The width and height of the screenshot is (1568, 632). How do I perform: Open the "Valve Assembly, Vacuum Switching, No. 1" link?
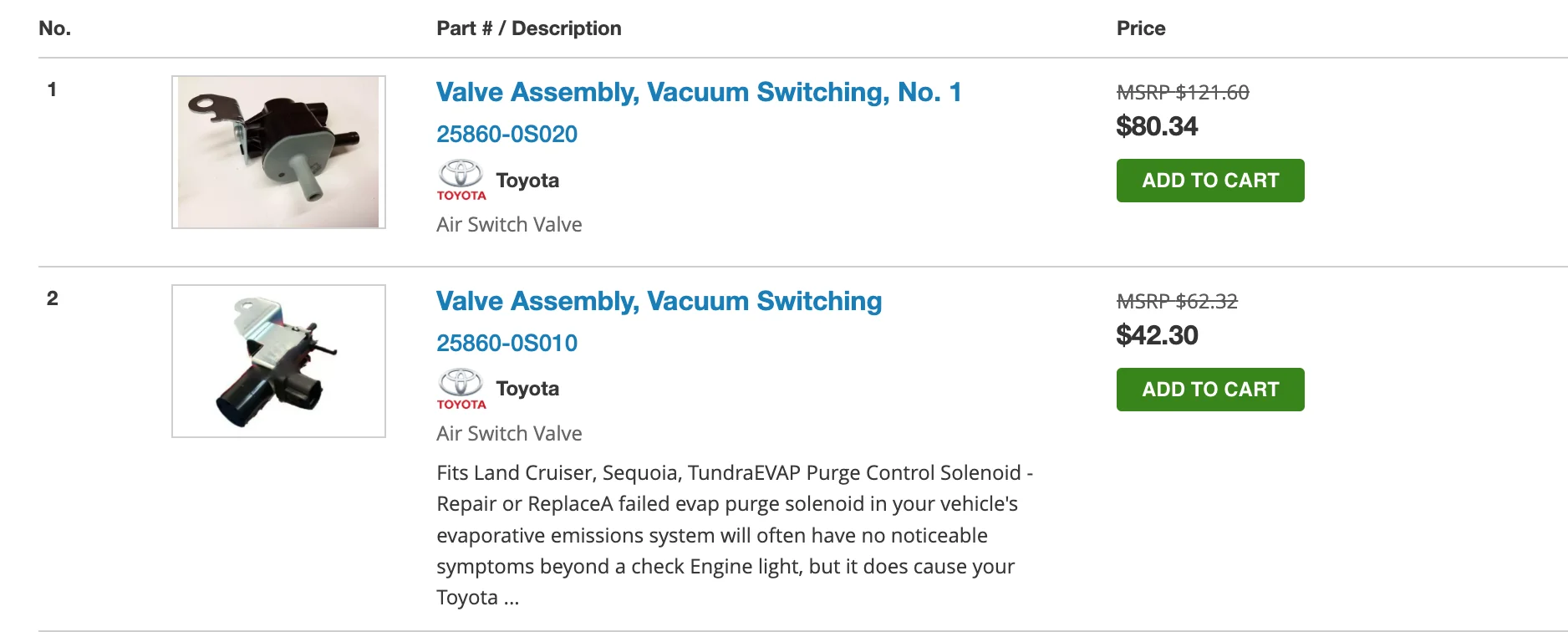tap(698, 92)
